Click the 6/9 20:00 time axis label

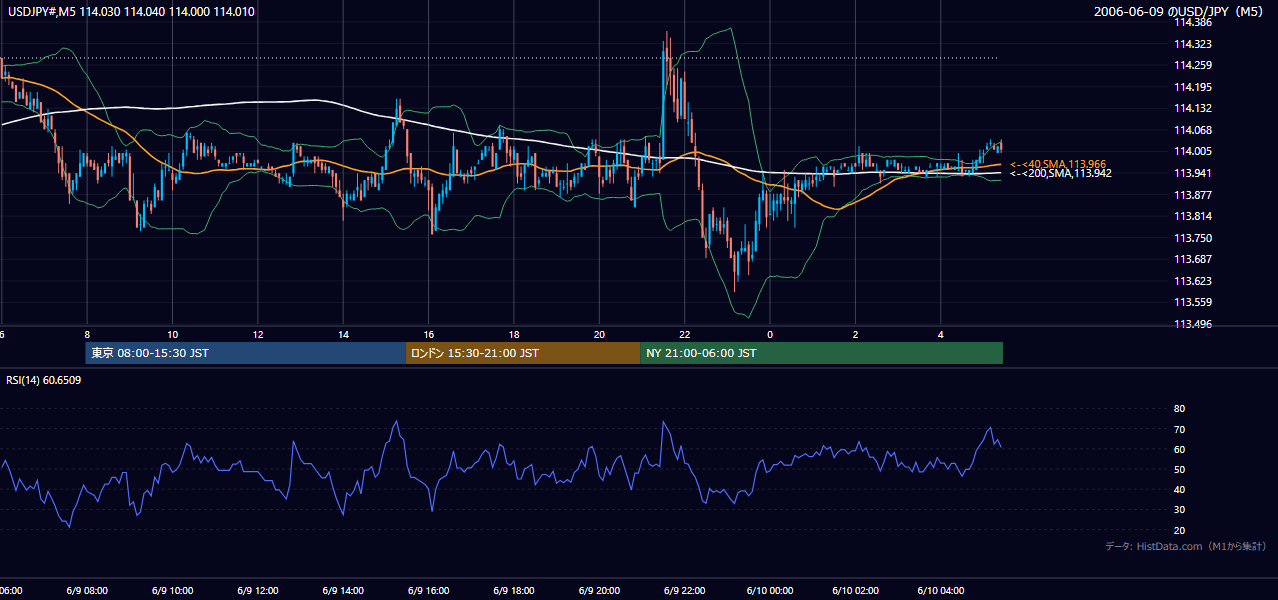click(x=599, y=591)
